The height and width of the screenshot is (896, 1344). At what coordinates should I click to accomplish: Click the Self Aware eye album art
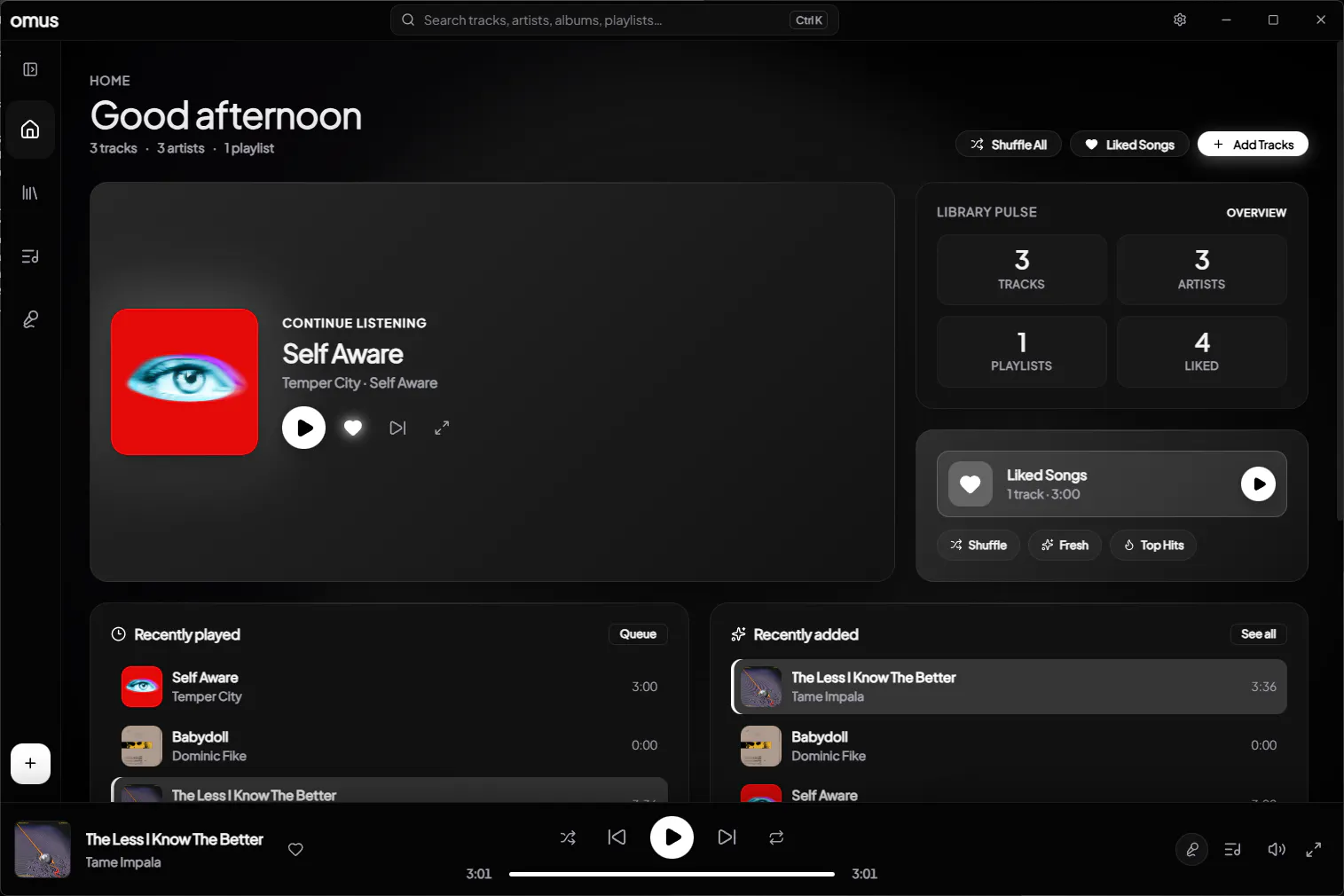pyautogui.click(x=185, y=381)
